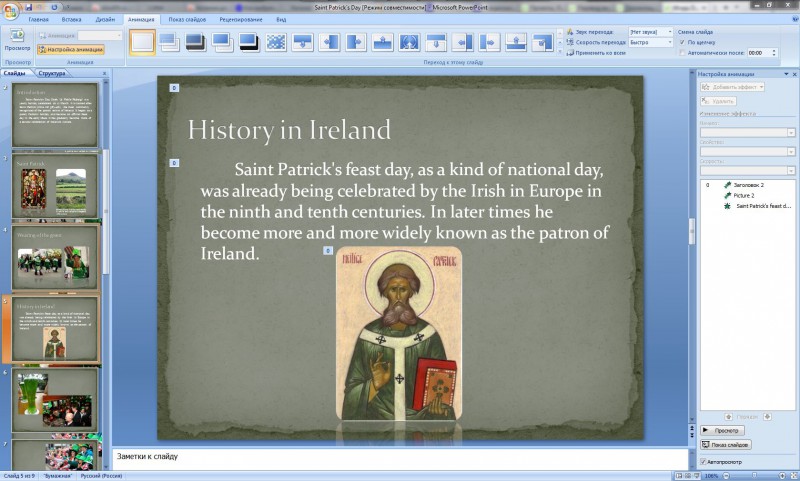Screen dimensions: 800x481
Task: Switch to the Структура outline tab
Action: coord(52,73)
